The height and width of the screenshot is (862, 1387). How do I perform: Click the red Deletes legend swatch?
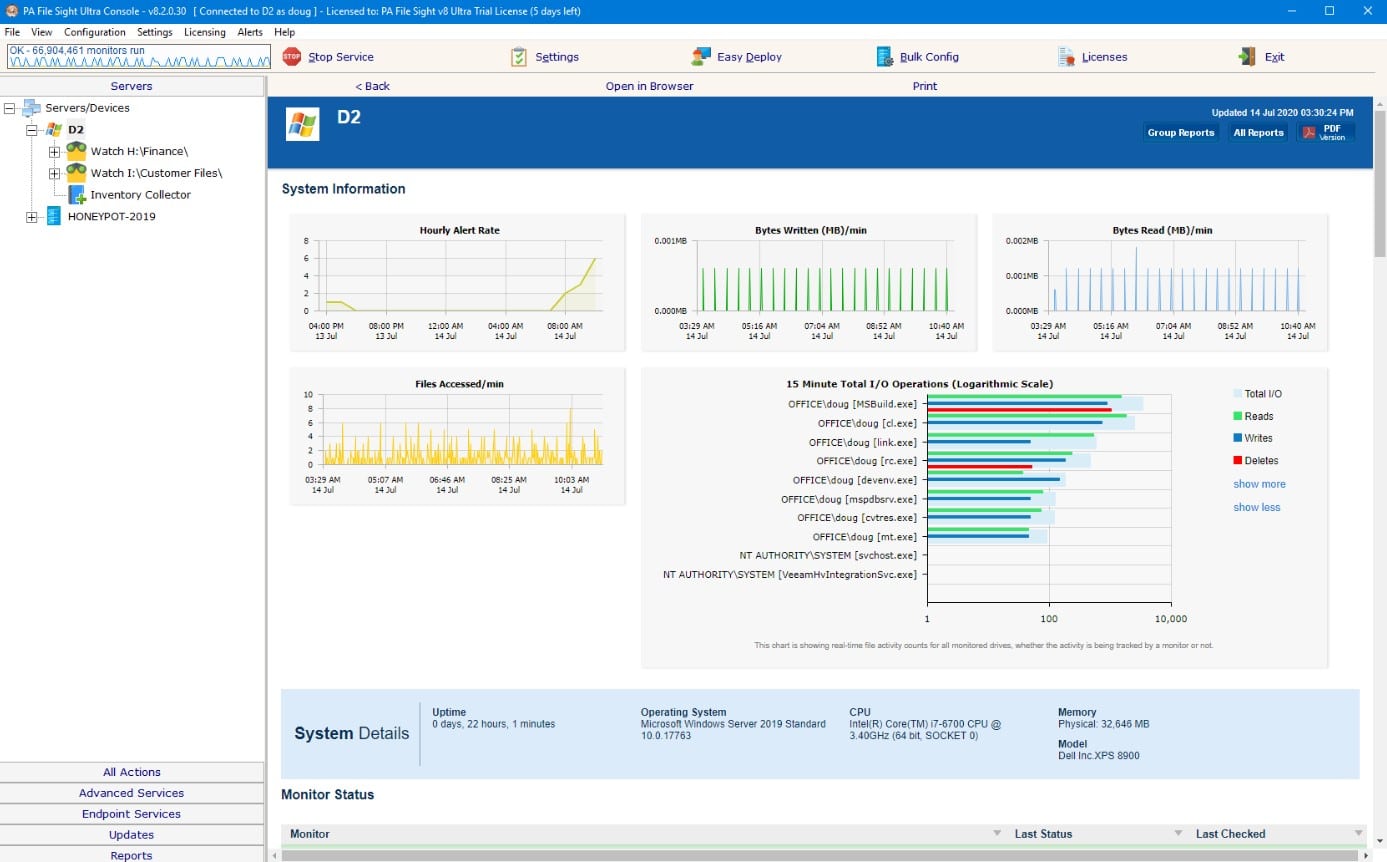pyautogui.click(x=1237, y=460)
